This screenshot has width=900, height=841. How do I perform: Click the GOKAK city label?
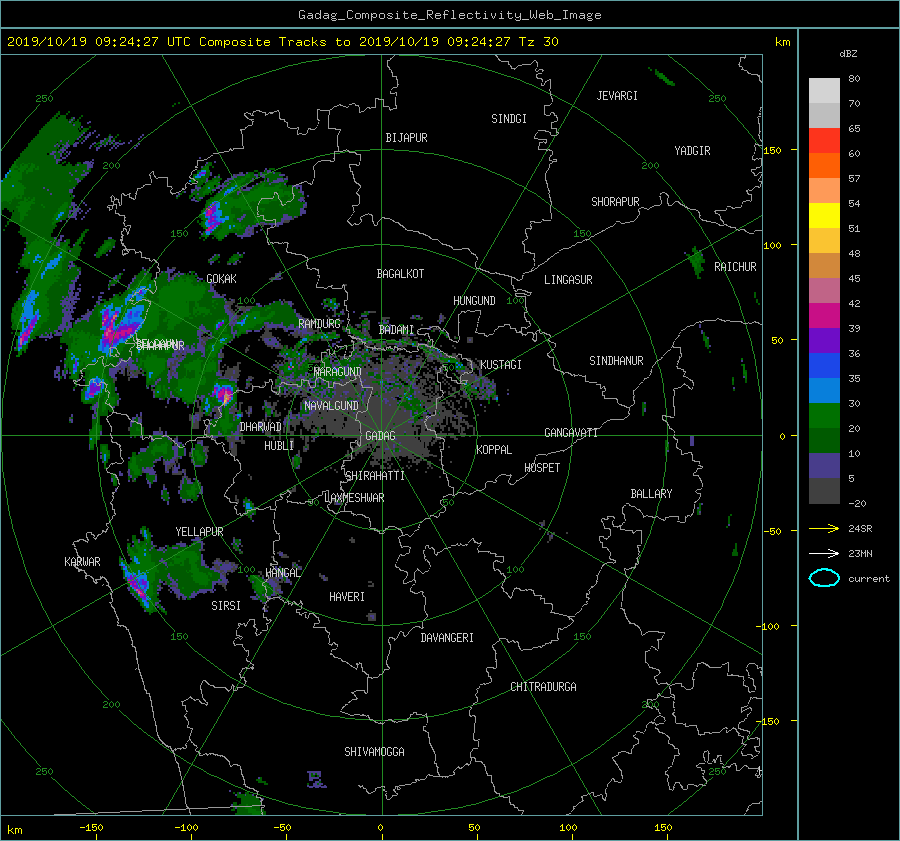click(221, 279)
